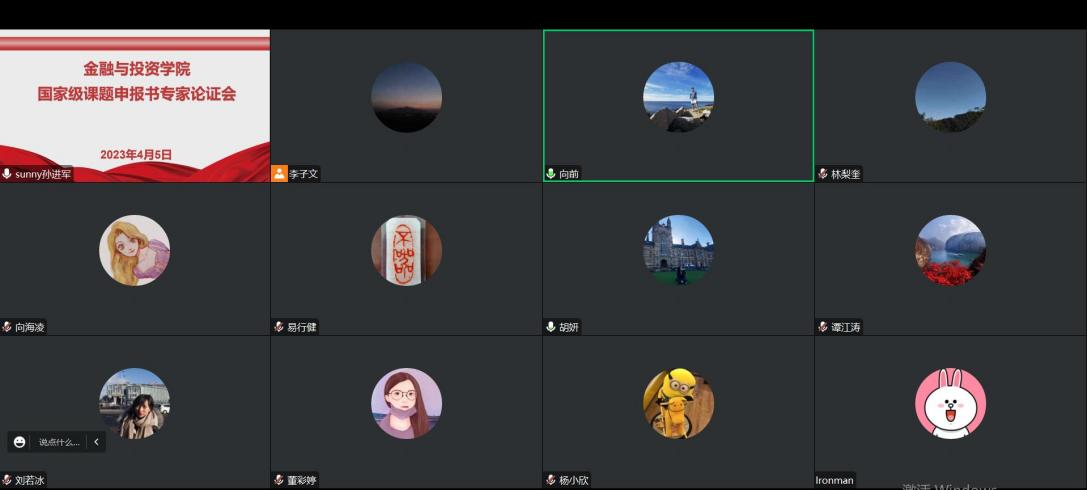Click the orange host icon beside 李子文

279,173
